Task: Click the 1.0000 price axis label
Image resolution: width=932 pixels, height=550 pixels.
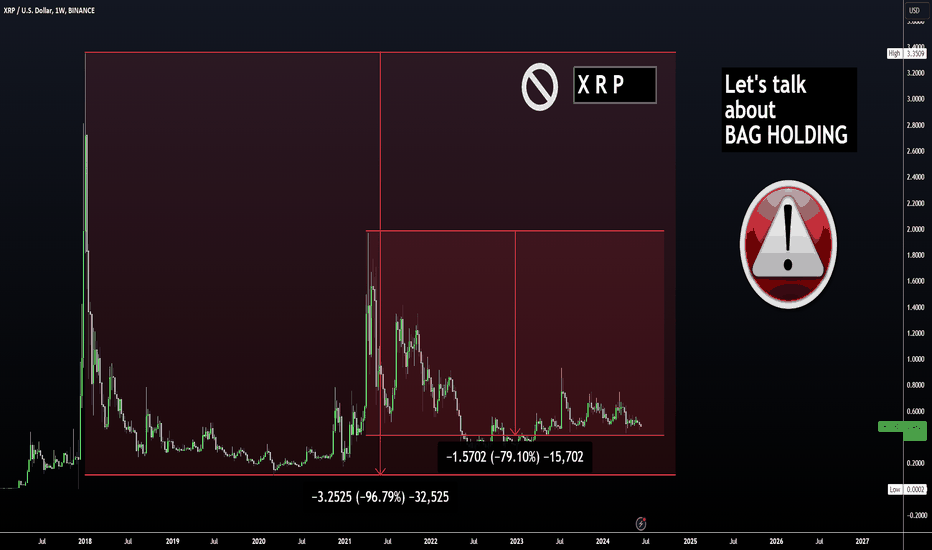Action: 915,359
